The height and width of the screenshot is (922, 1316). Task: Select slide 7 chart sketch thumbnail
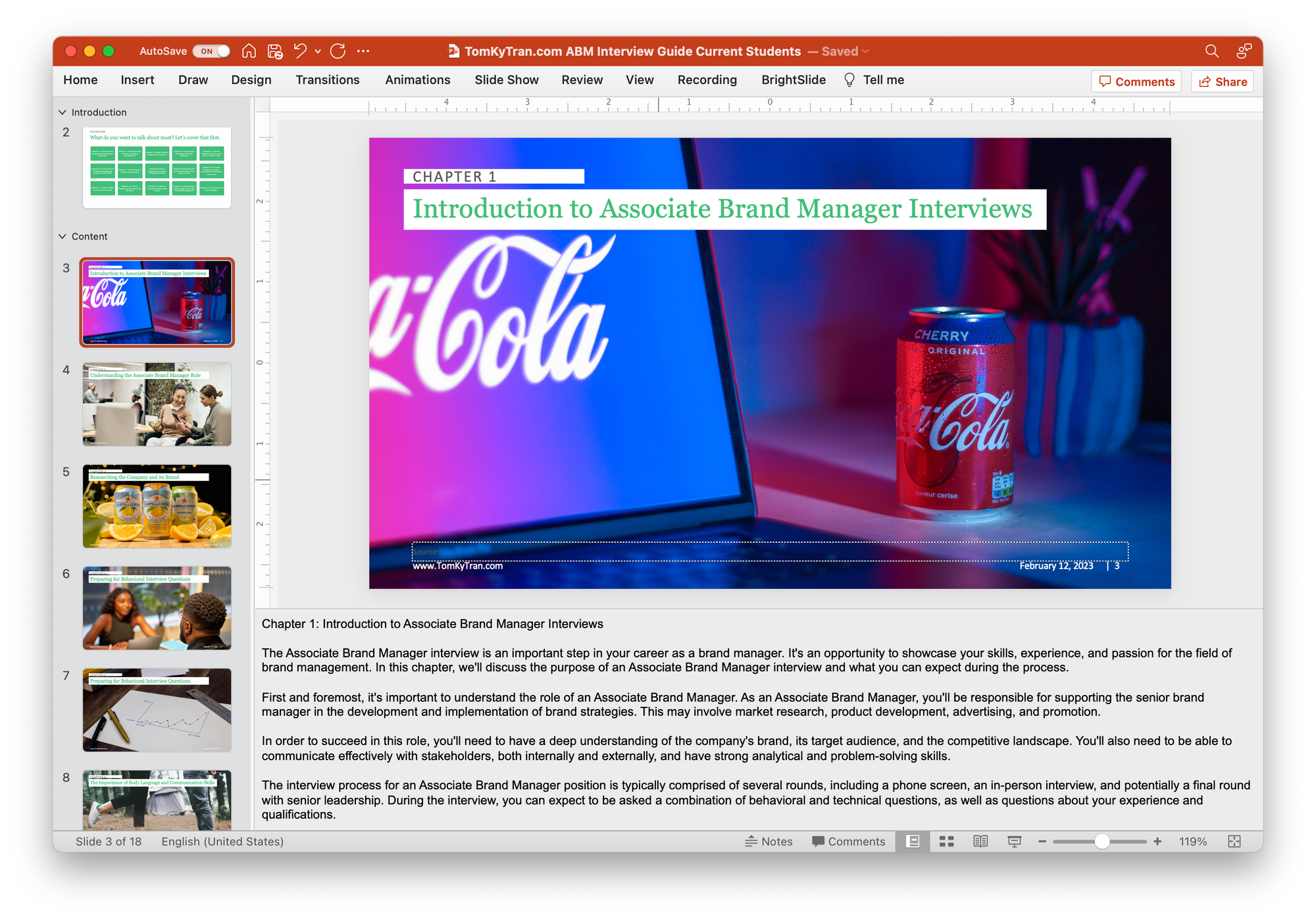[x=157, y=710]
